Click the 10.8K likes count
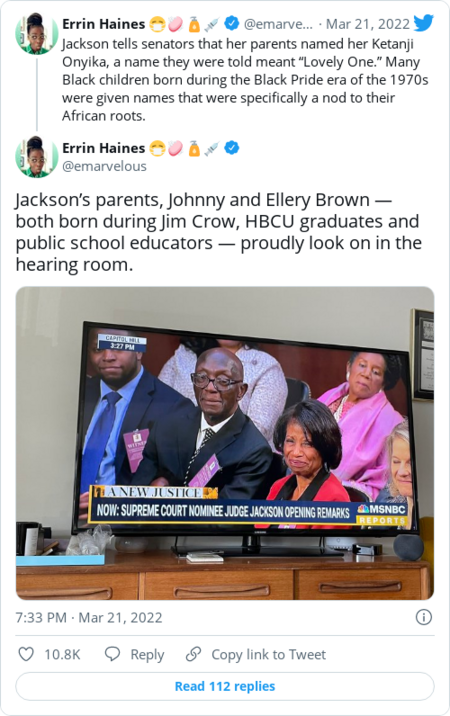 pyautogui.click(x=62, y=654)
